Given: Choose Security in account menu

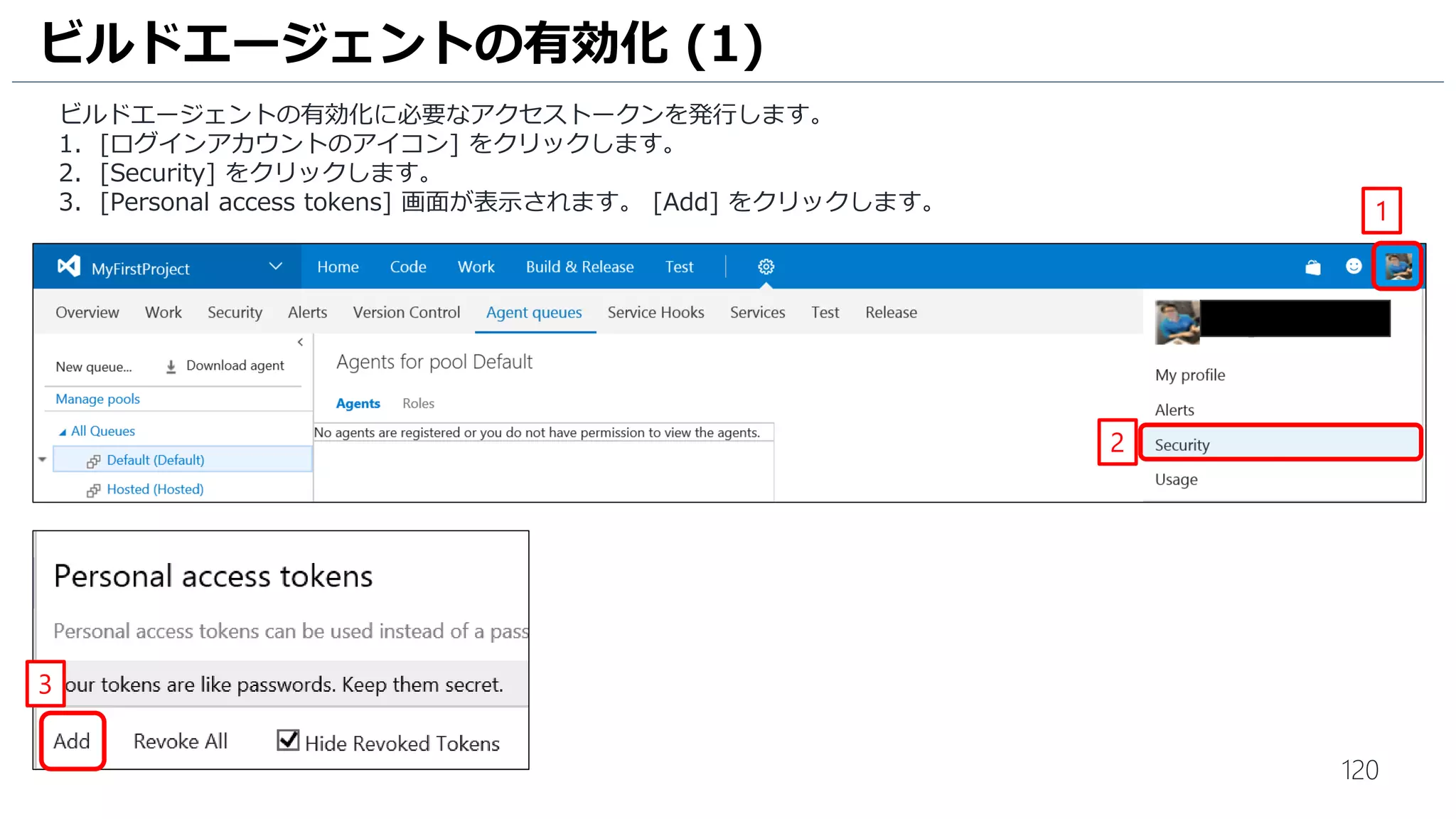Looking at the screenshot, I should pyautogui.click(x=1280, y=444).
